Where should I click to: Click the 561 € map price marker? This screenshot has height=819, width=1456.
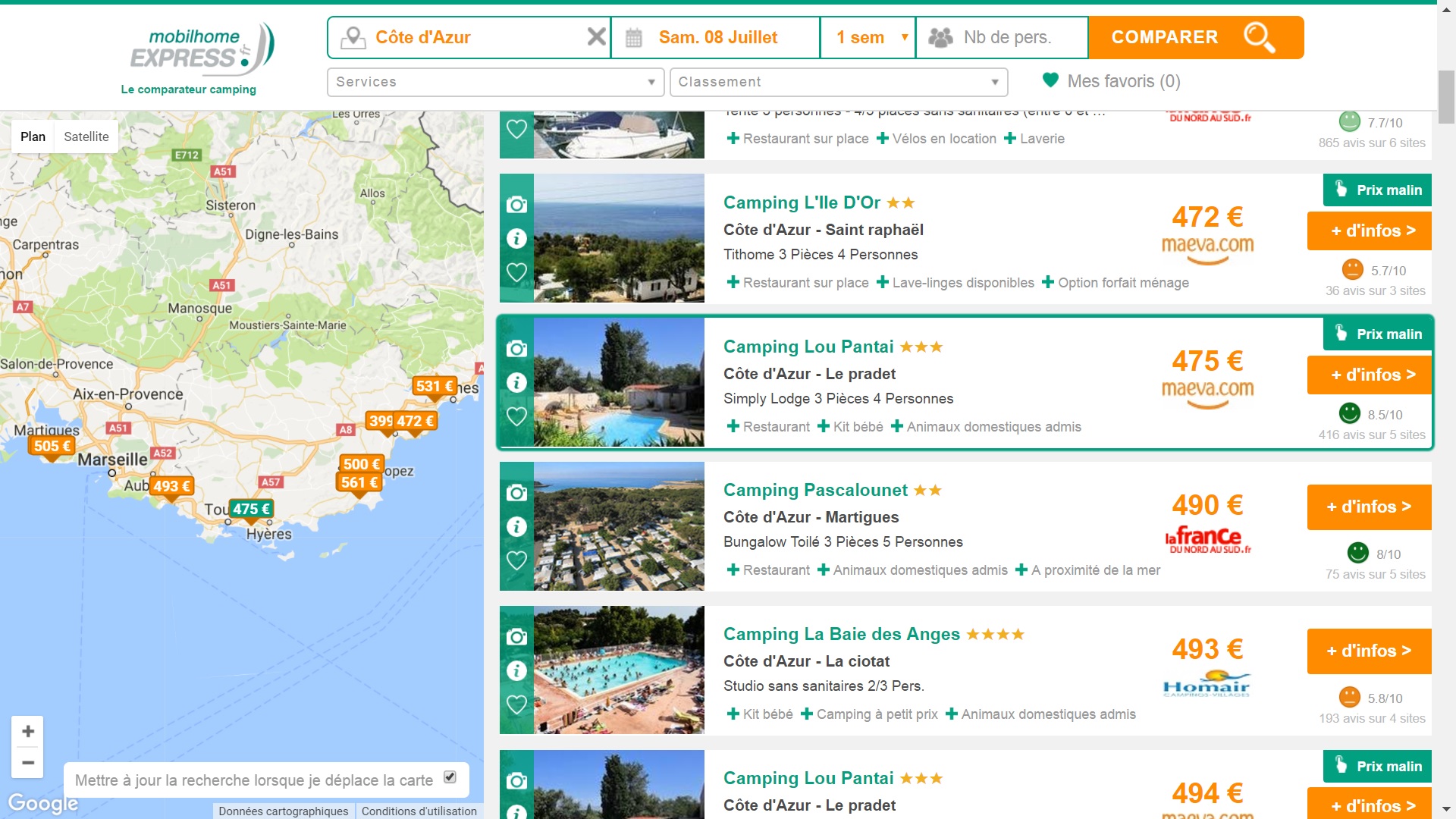click(x=359, y=482)
